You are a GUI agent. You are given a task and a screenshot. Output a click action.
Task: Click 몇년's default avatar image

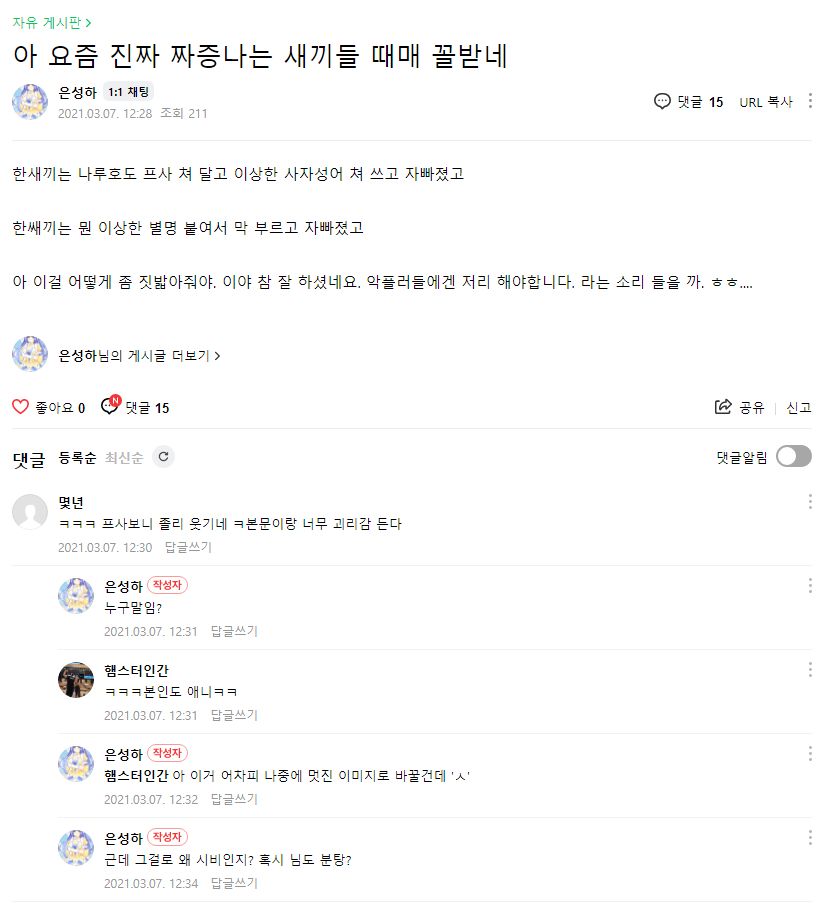30,512
